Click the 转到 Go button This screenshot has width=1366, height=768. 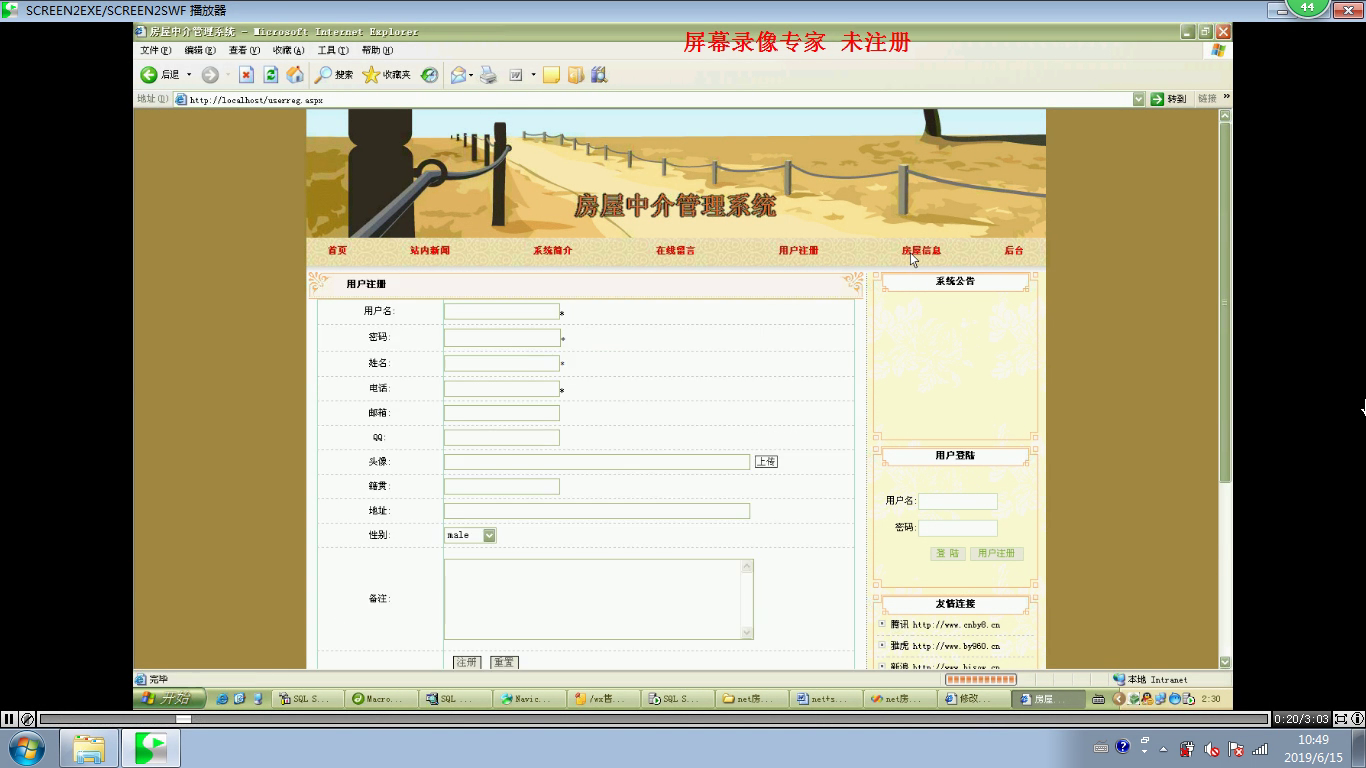click(1168, 99)
